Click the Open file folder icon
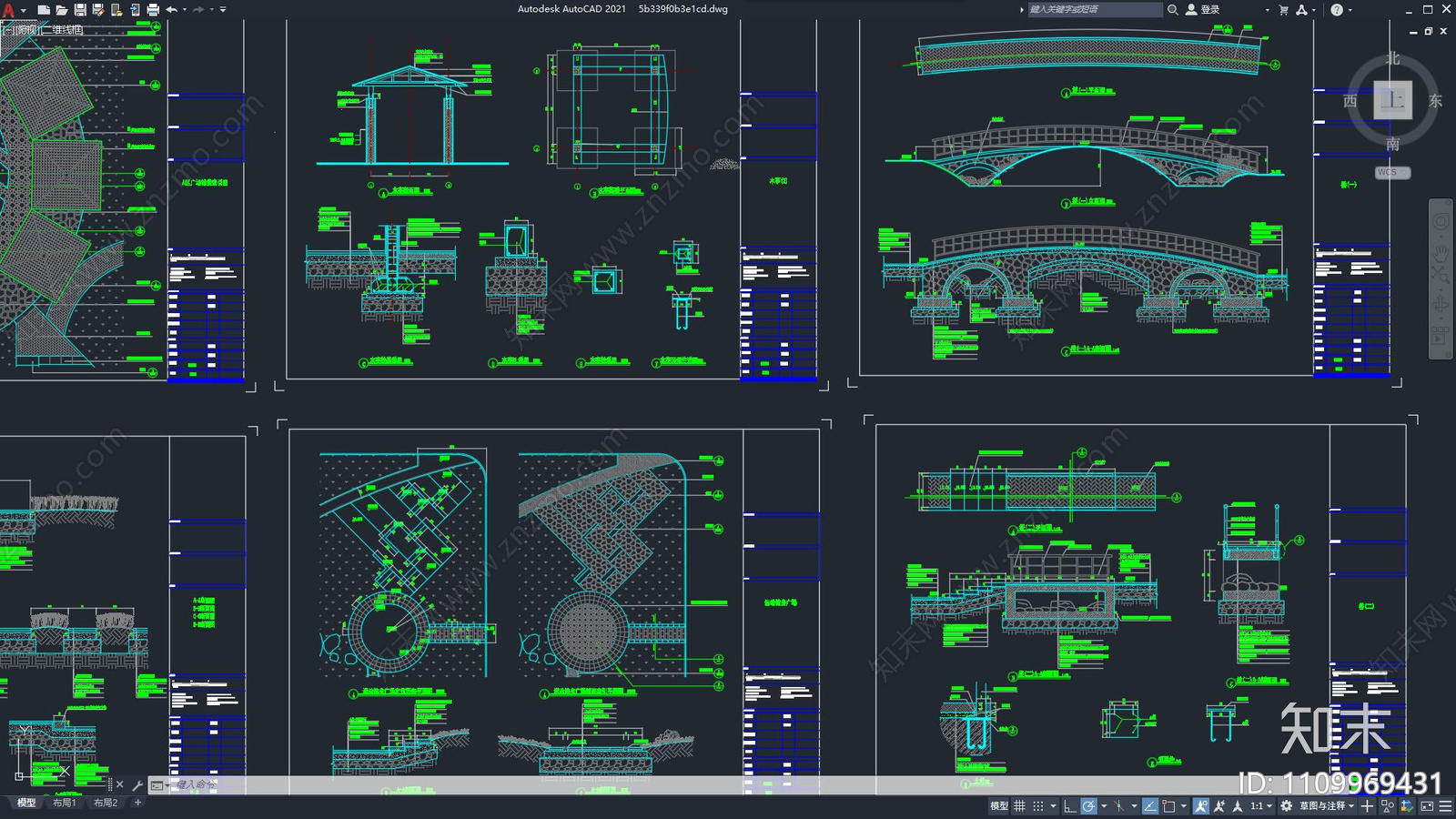Screen dimensions: 1456x819 pyautogui.click(x=61, y=10)
